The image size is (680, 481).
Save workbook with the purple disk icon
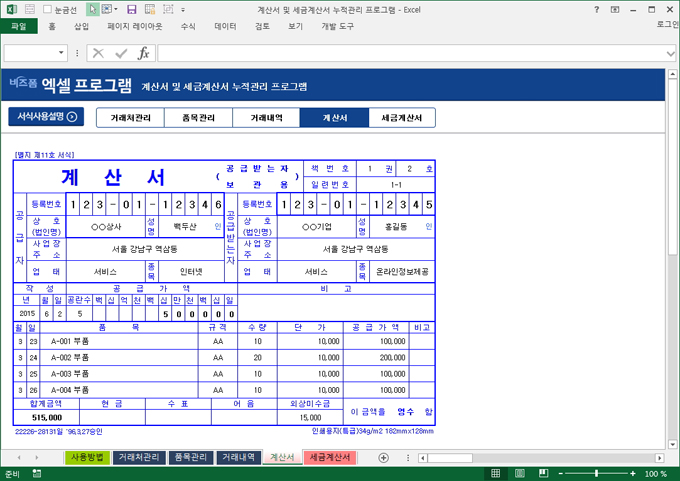pos(132,9)
